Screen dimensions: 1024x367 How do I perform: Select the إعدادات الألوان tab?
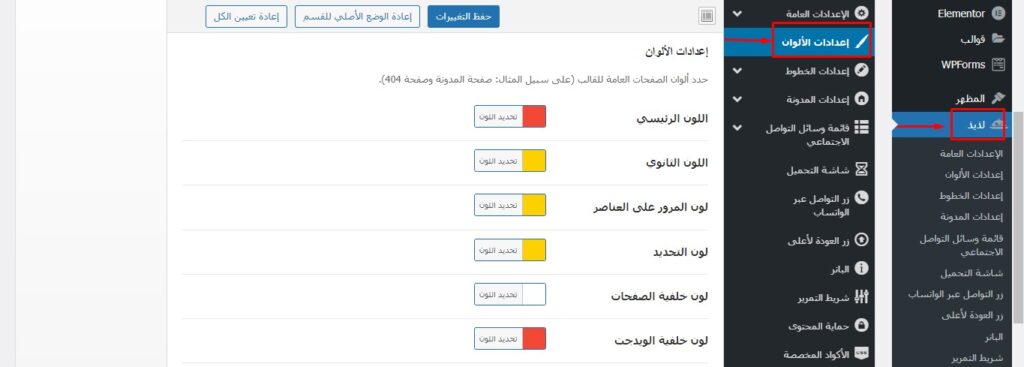[822, 42]
